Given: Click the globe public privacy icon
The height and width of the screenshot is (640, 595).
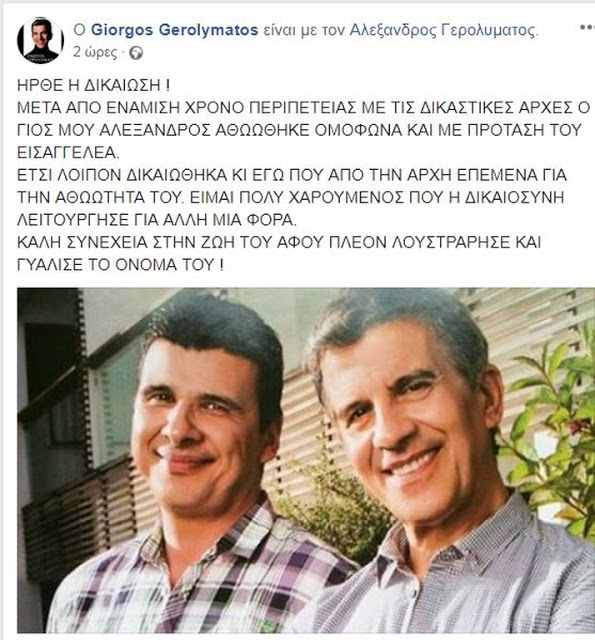Looking at the screenshot, I should tap(136, 53).
